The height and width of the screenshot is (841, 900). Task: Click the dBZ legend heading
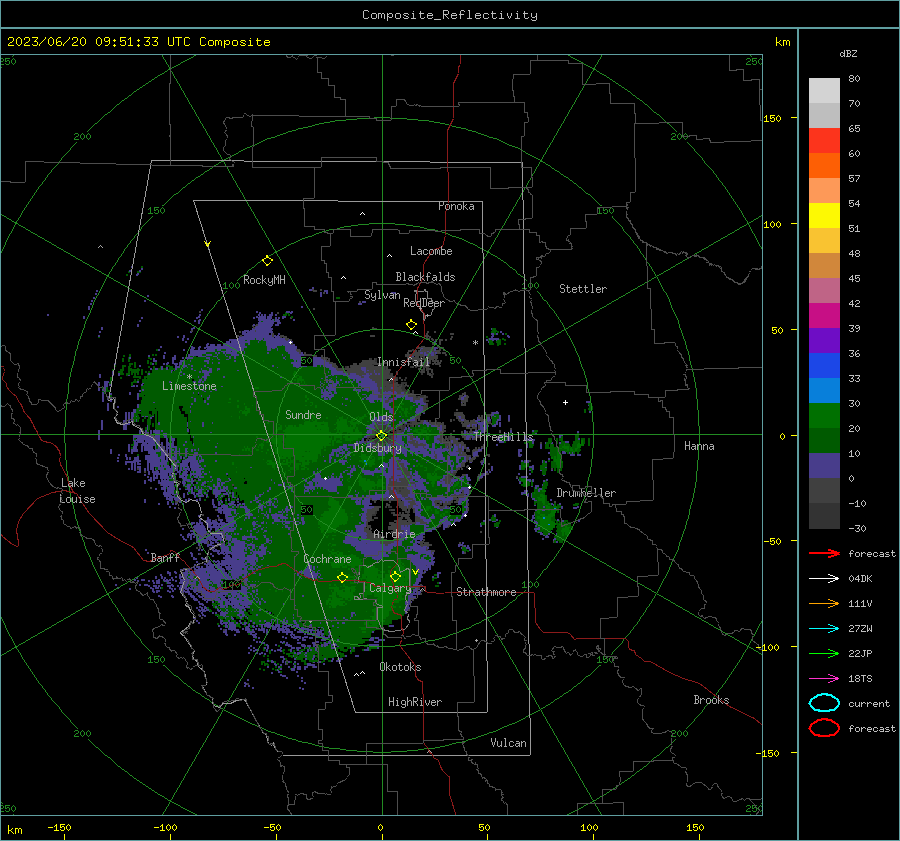point(848,53)
